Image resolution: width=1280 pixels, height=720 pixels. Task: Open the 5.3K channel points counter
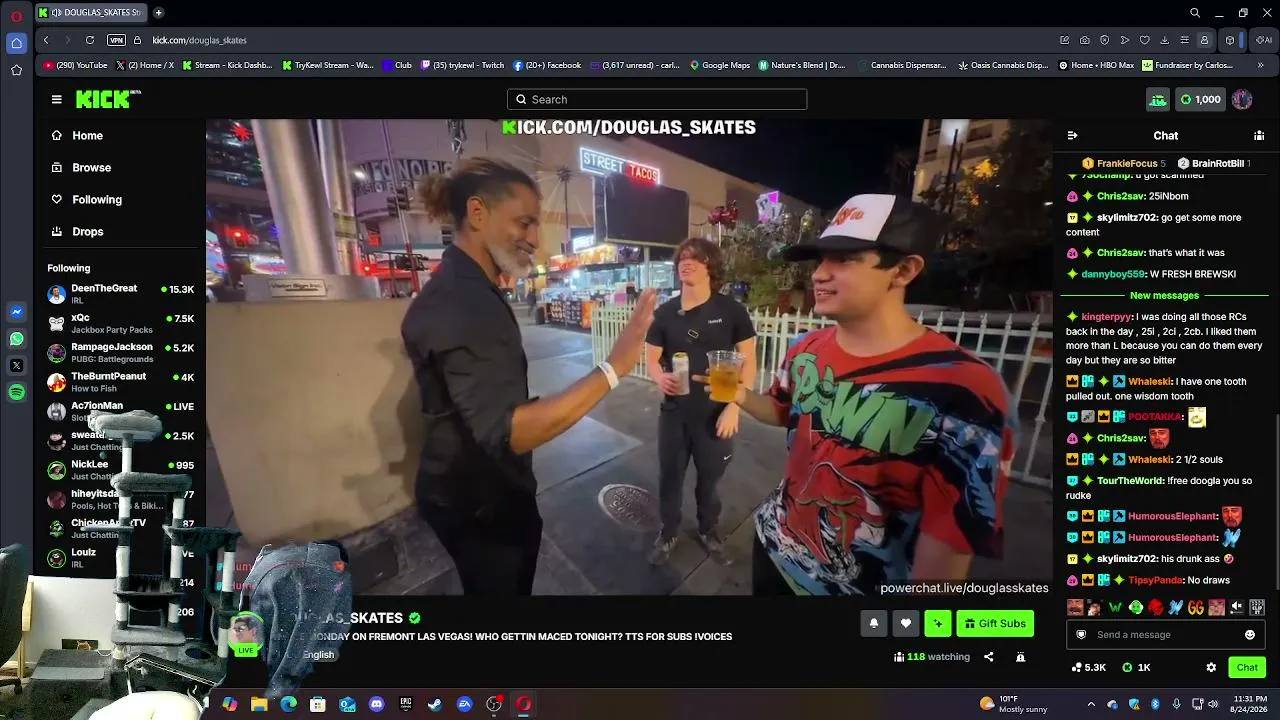click(1088, 667)
